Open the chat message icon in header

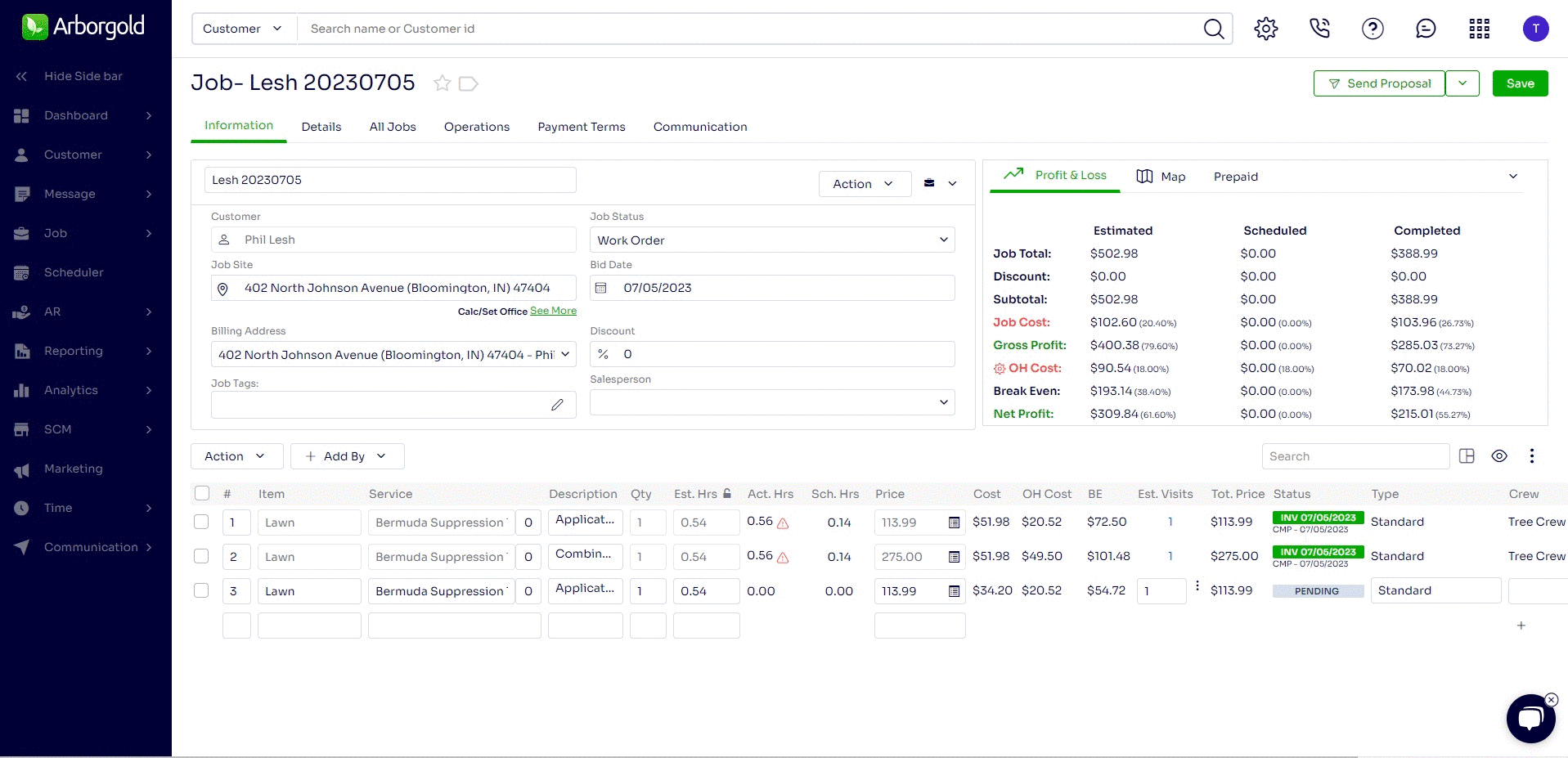(x=1426, y=28)
